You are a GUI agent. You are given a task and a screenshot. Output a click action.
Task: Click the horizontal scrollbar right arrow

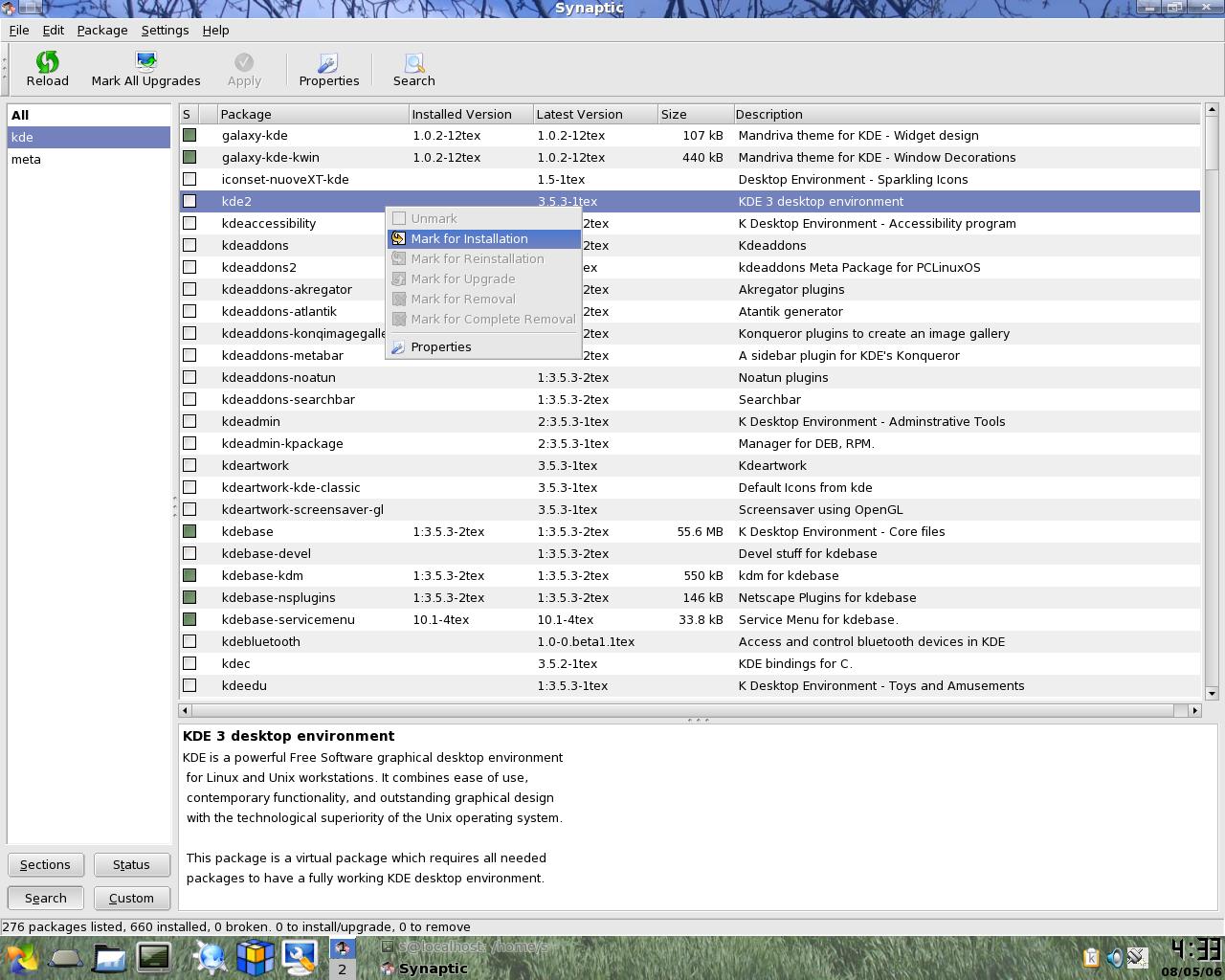point(1194,710)
